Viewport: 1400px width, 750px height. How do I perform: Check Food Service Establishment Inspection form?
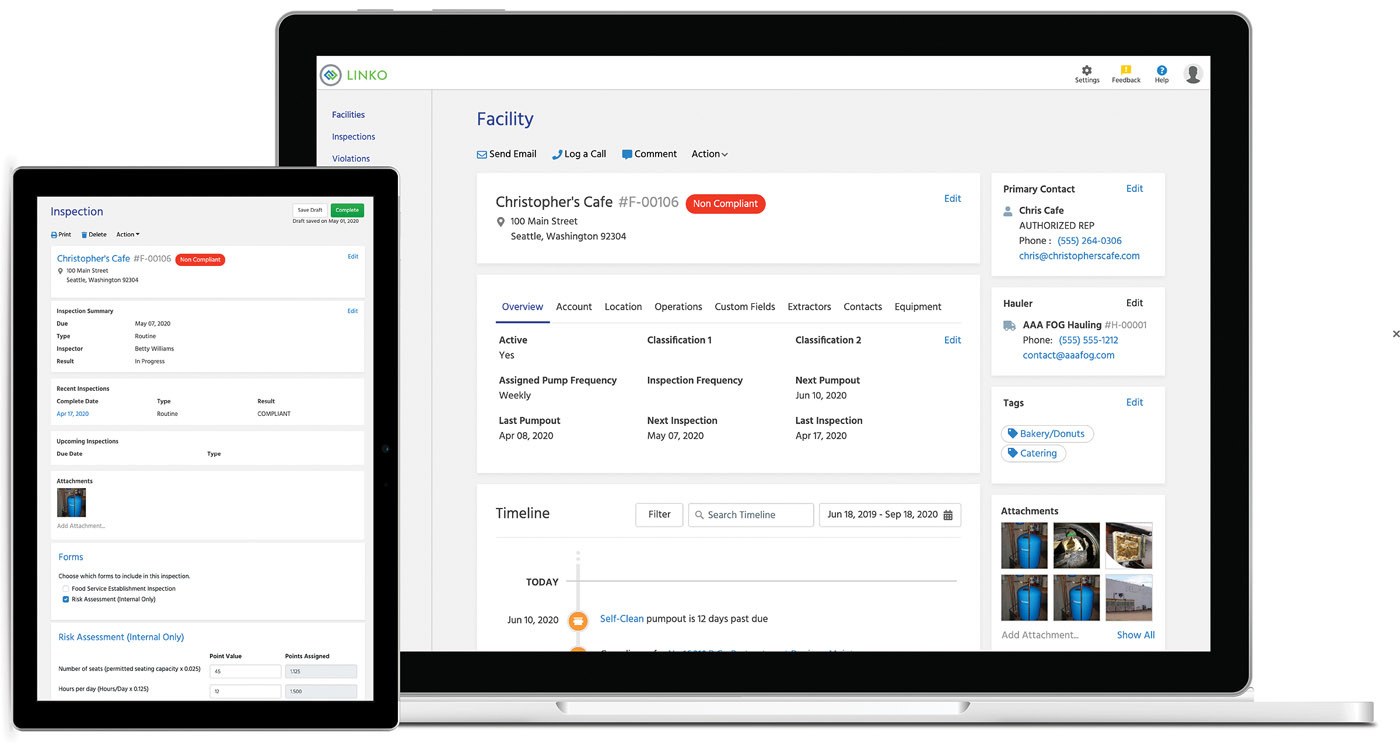(66, 589)
